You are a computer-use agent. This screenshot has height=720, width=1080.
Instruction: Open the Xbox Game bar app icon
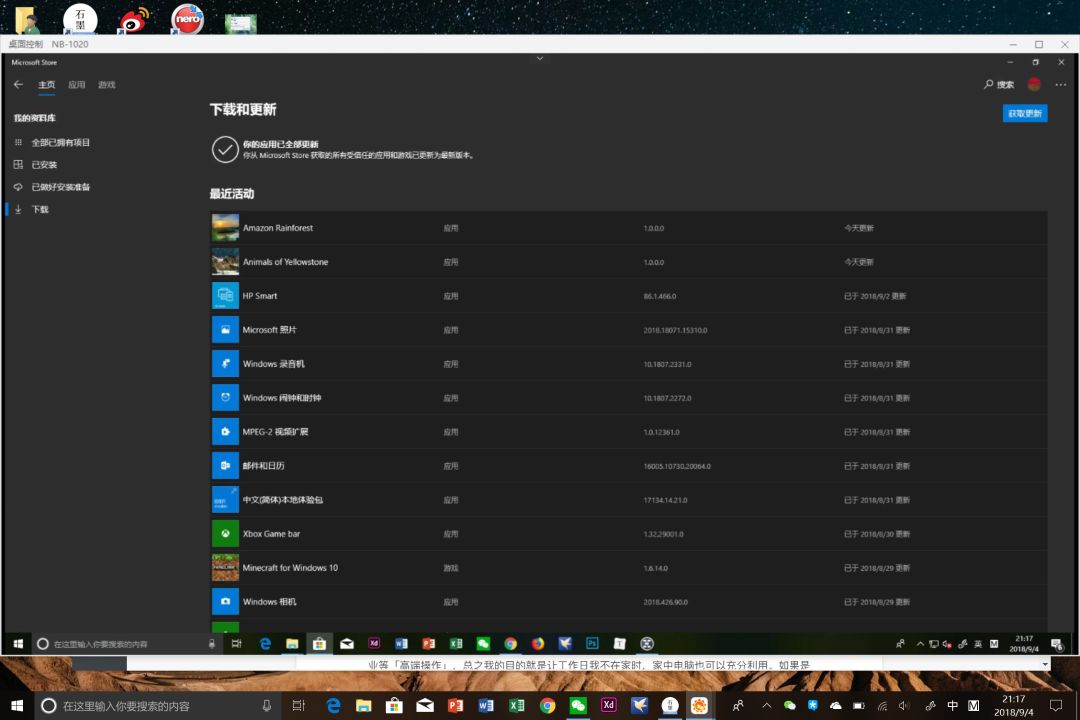pos(225,534)
